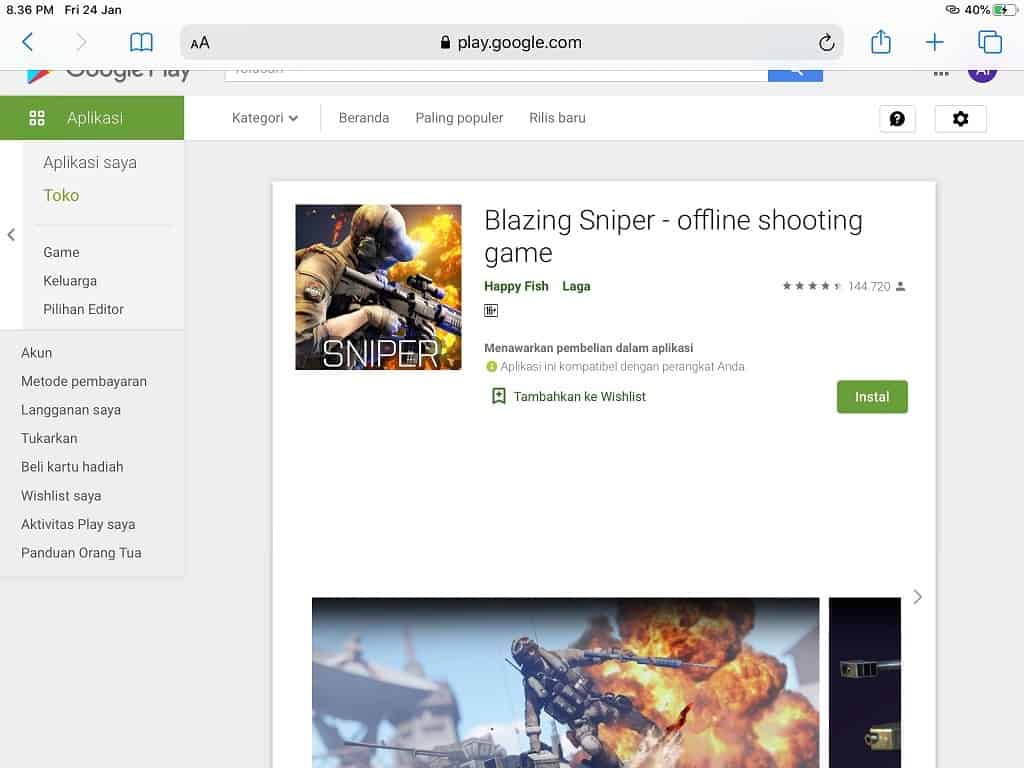Open Safari bookmarks book icon
Viewport: 1024px width, 768px height.
141,42
